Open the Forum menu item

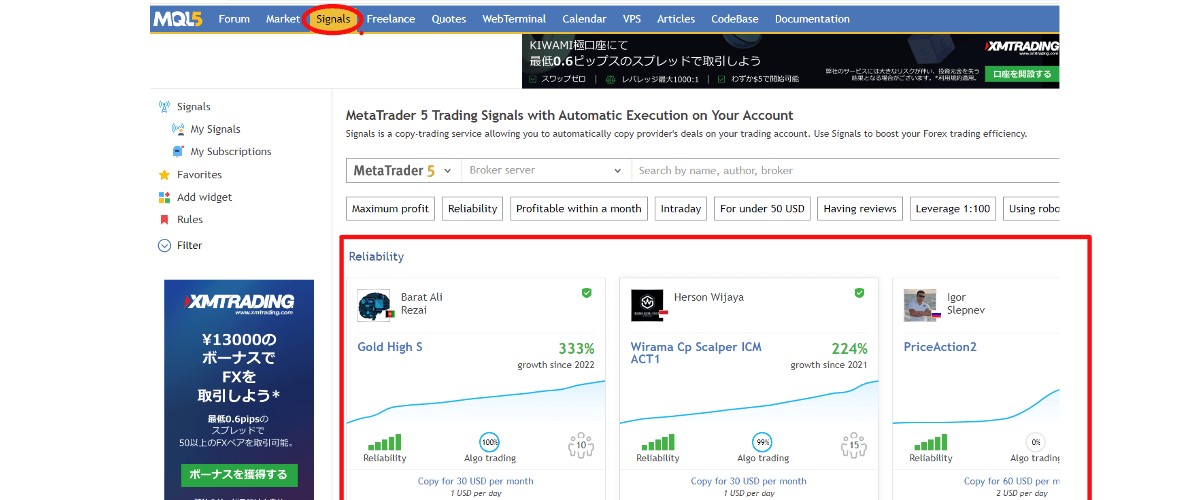[234, 19]
